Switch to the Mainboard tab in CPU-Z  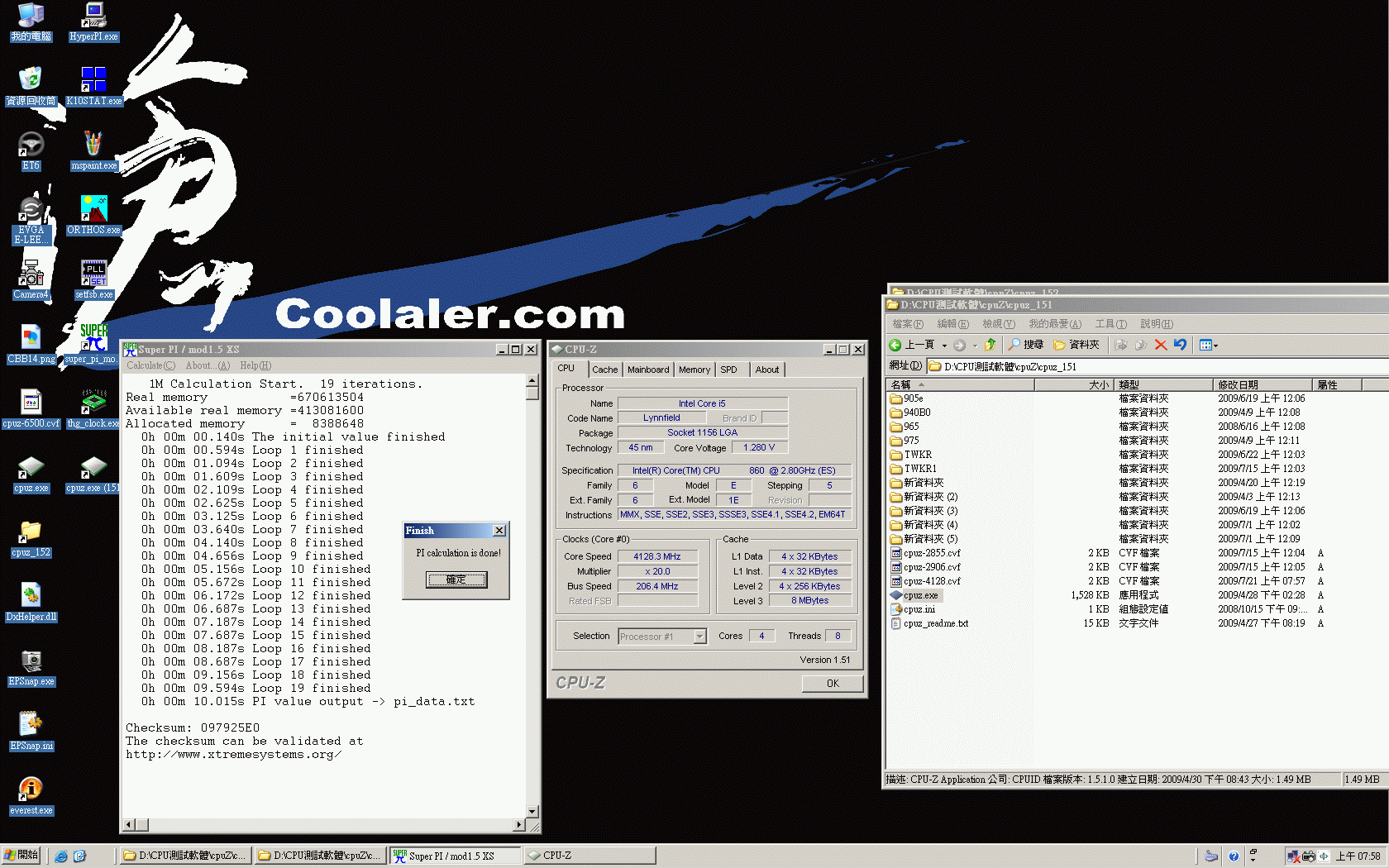tap(648, 370)
